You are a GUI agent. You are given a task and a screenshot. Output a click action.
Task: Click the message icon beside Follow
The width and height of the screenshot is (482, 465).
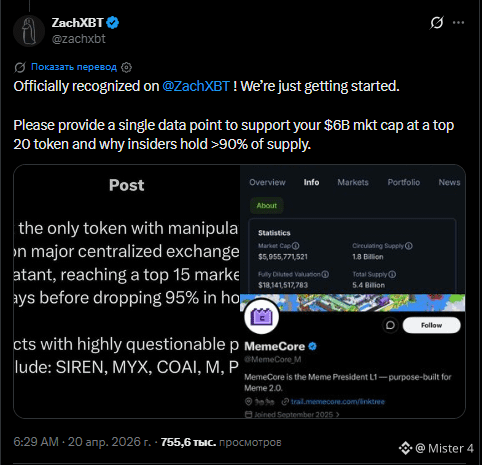pos(390,325)
